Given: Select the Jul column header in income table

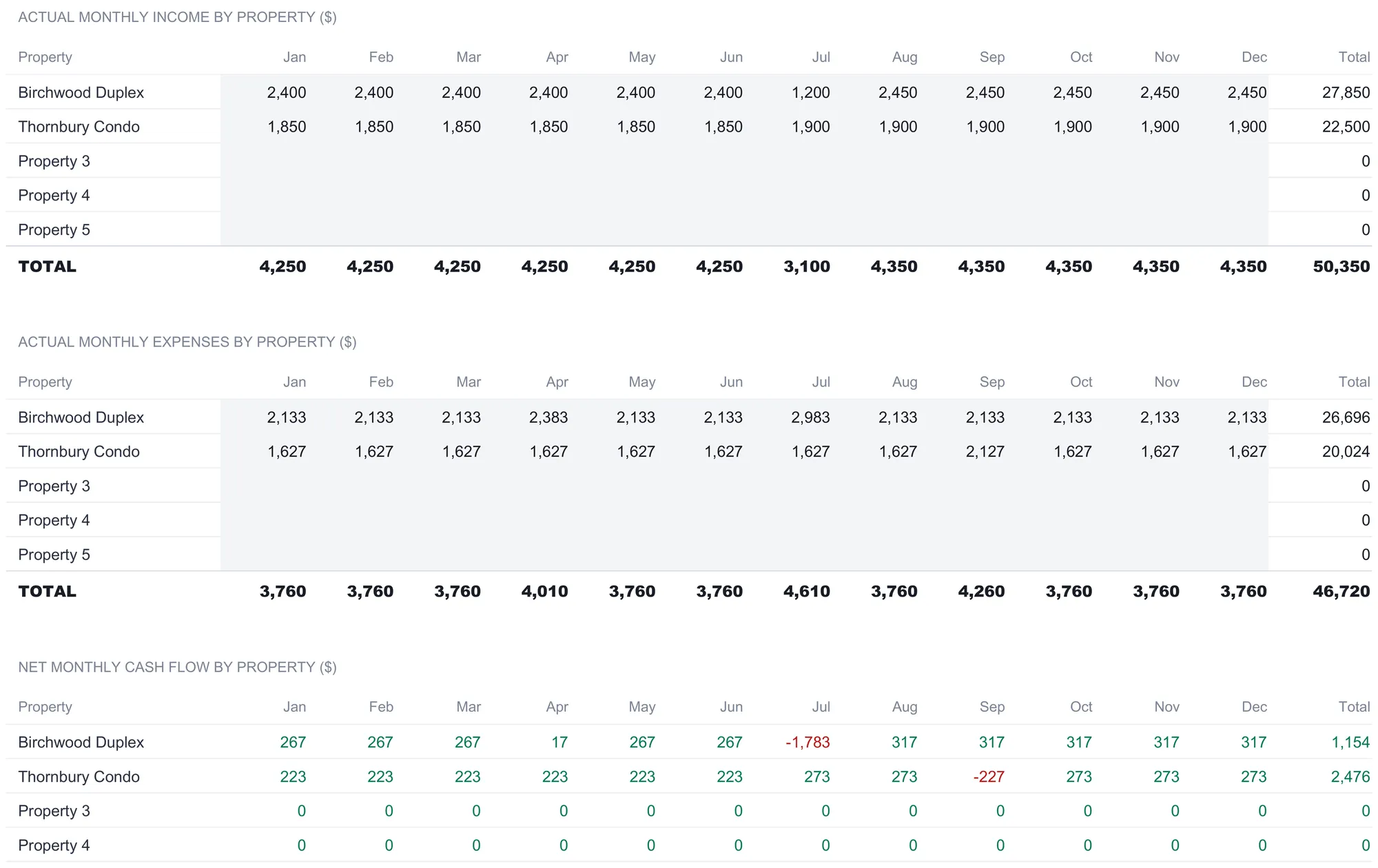Looking at the screenshot, I should 821,57.
